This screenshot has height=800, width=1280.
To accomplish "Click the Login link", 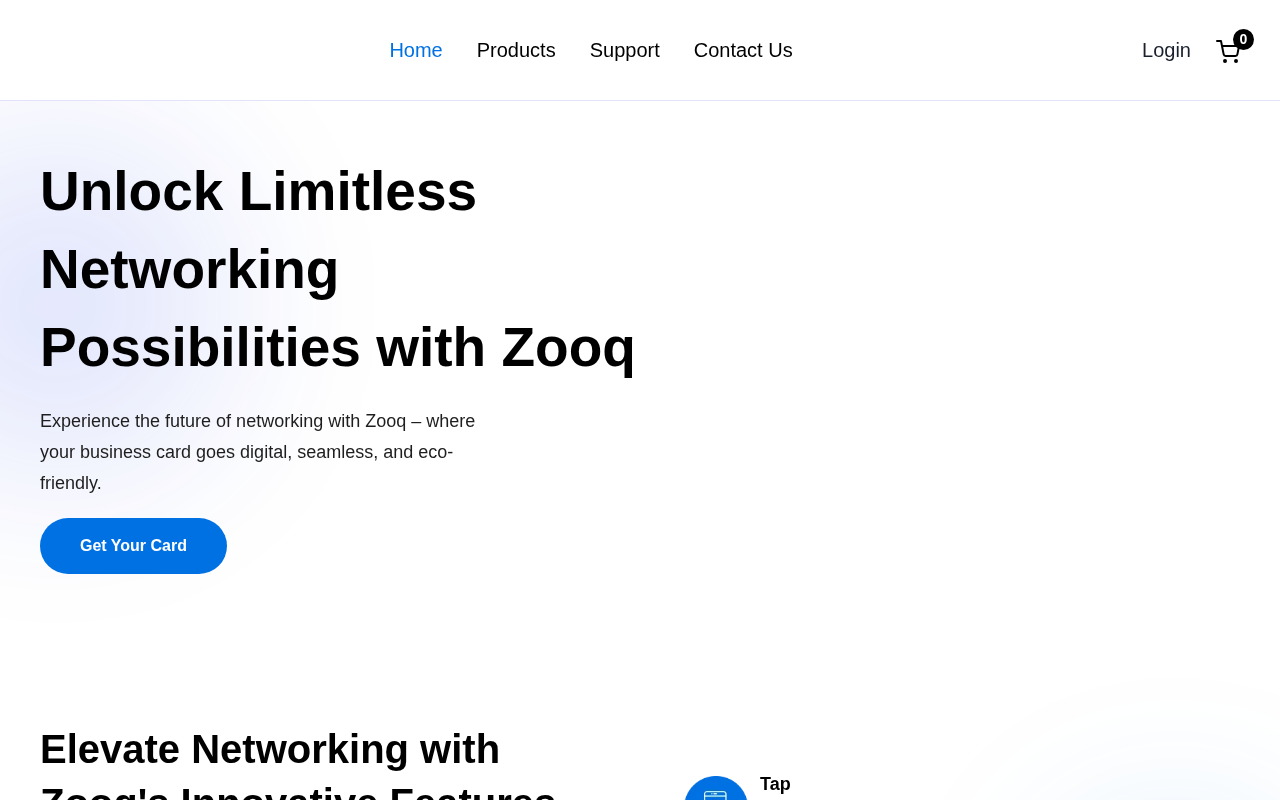I will click(x=1166, y=50).
